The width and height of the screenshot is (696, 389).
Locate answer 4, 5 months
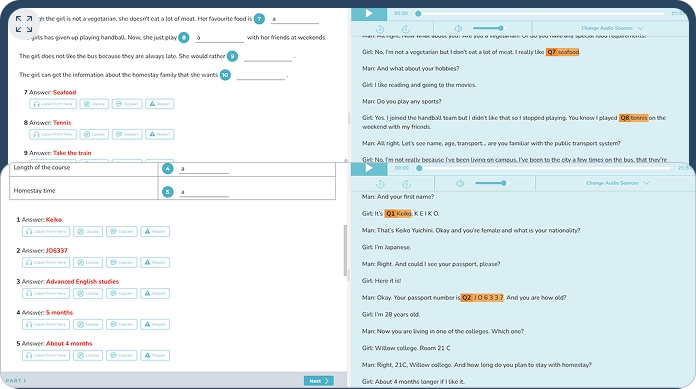88,325
